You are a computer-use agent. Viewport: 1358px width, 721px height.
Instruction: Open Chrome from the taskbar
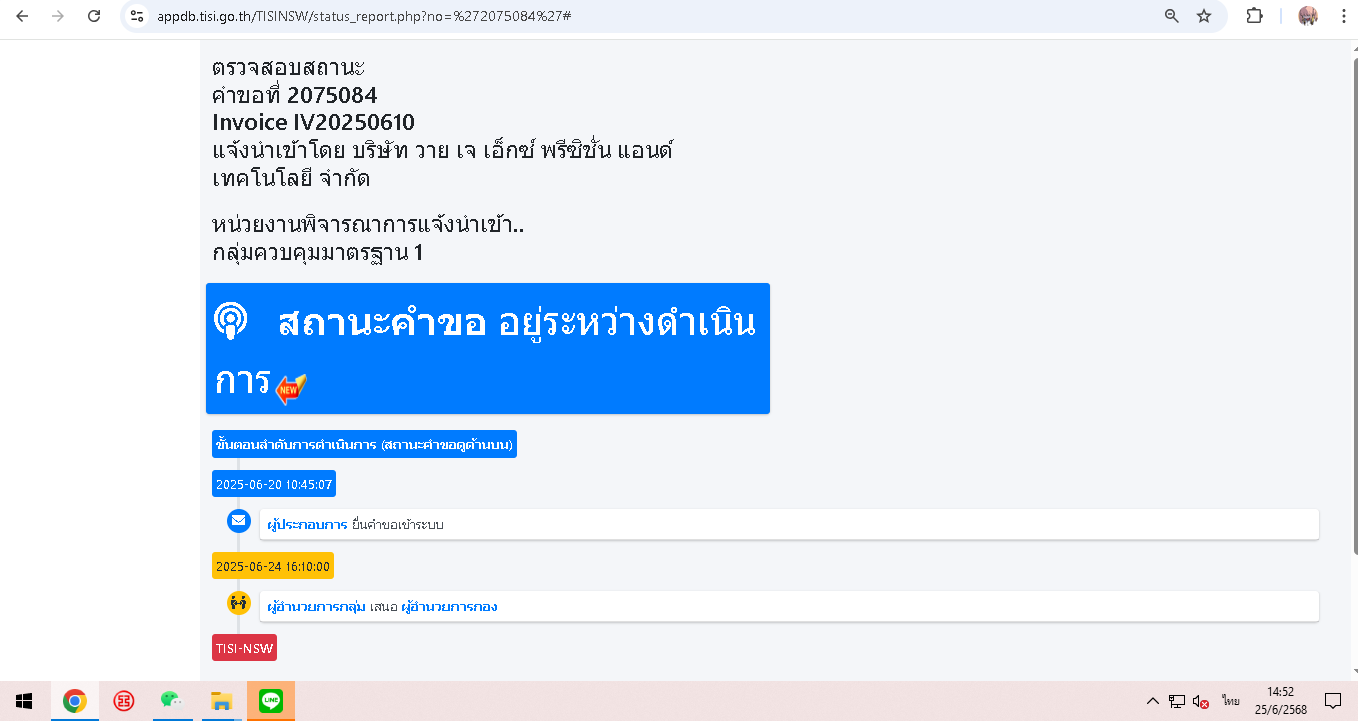pos(74,701)
